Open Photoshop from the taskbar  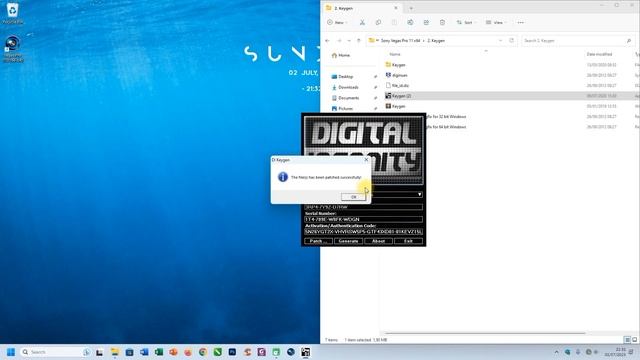click(232, 352)
